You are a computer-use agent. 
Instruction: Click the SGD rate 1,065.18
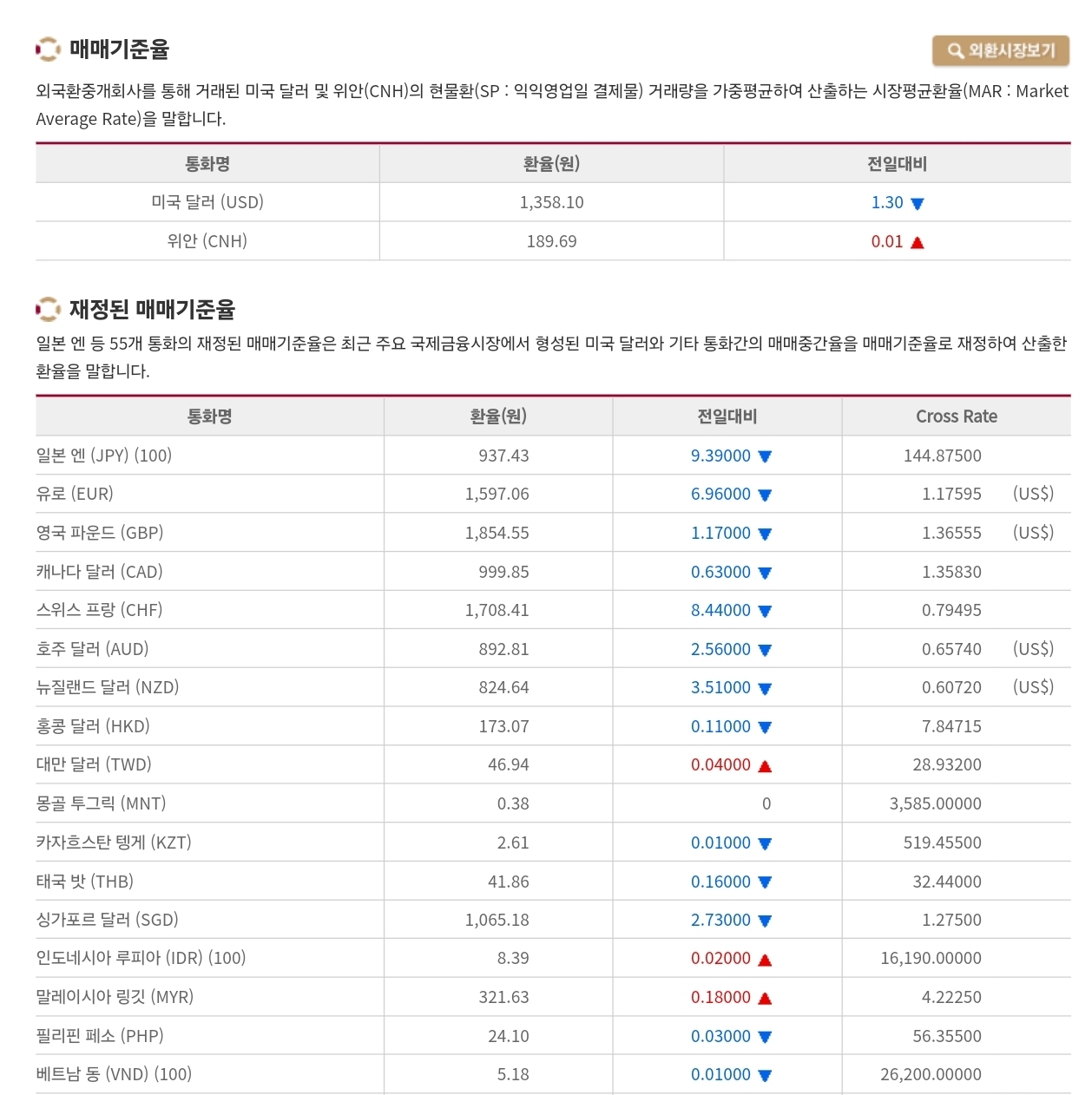click(x=497, y=920)
